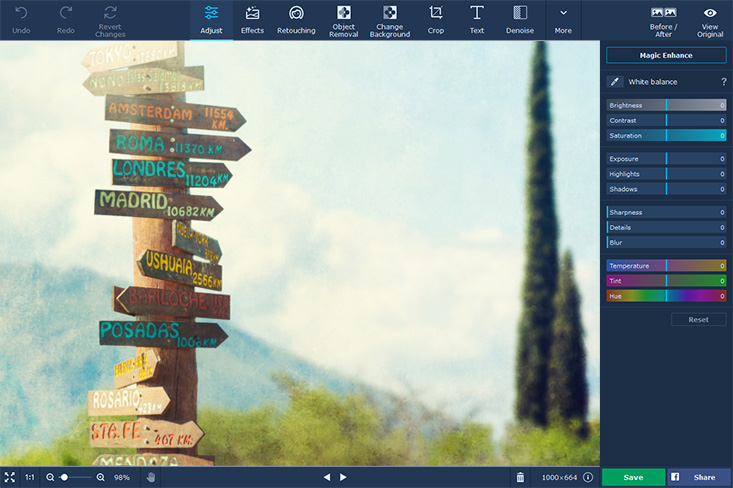The image size is (733, 488).
Task: Click the trash delete icon
Action: pyautogui.click(x=520, y=478)
